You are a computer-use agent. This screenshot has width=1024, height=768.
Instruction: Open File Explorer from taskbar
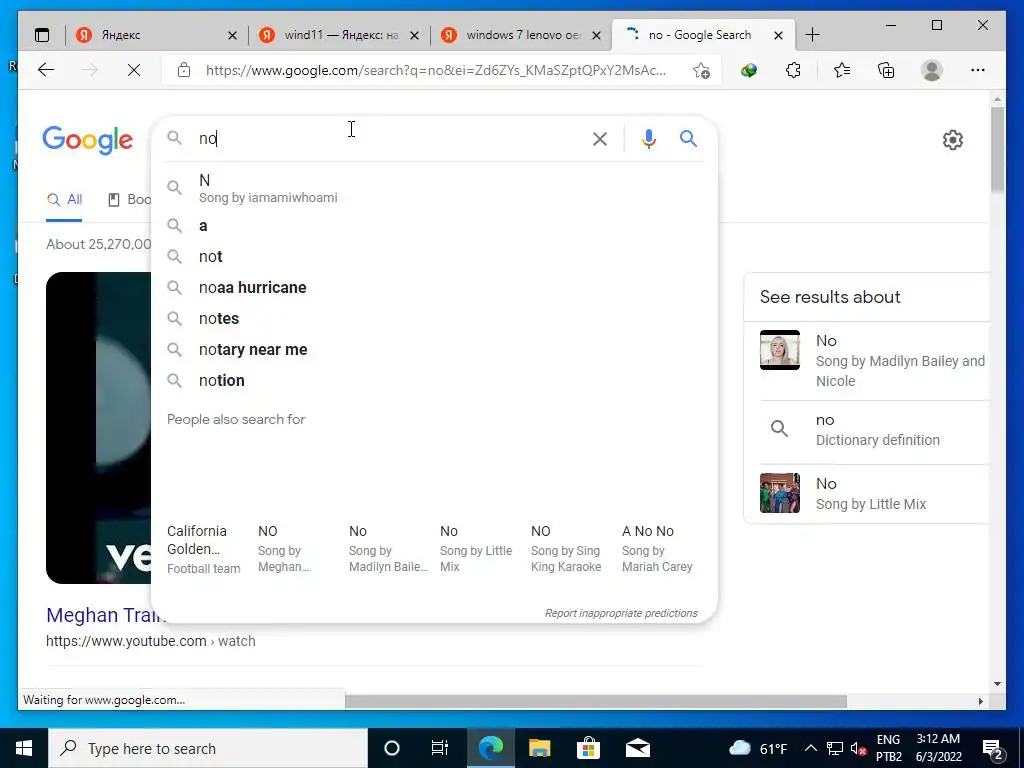(x=539, y=748)
